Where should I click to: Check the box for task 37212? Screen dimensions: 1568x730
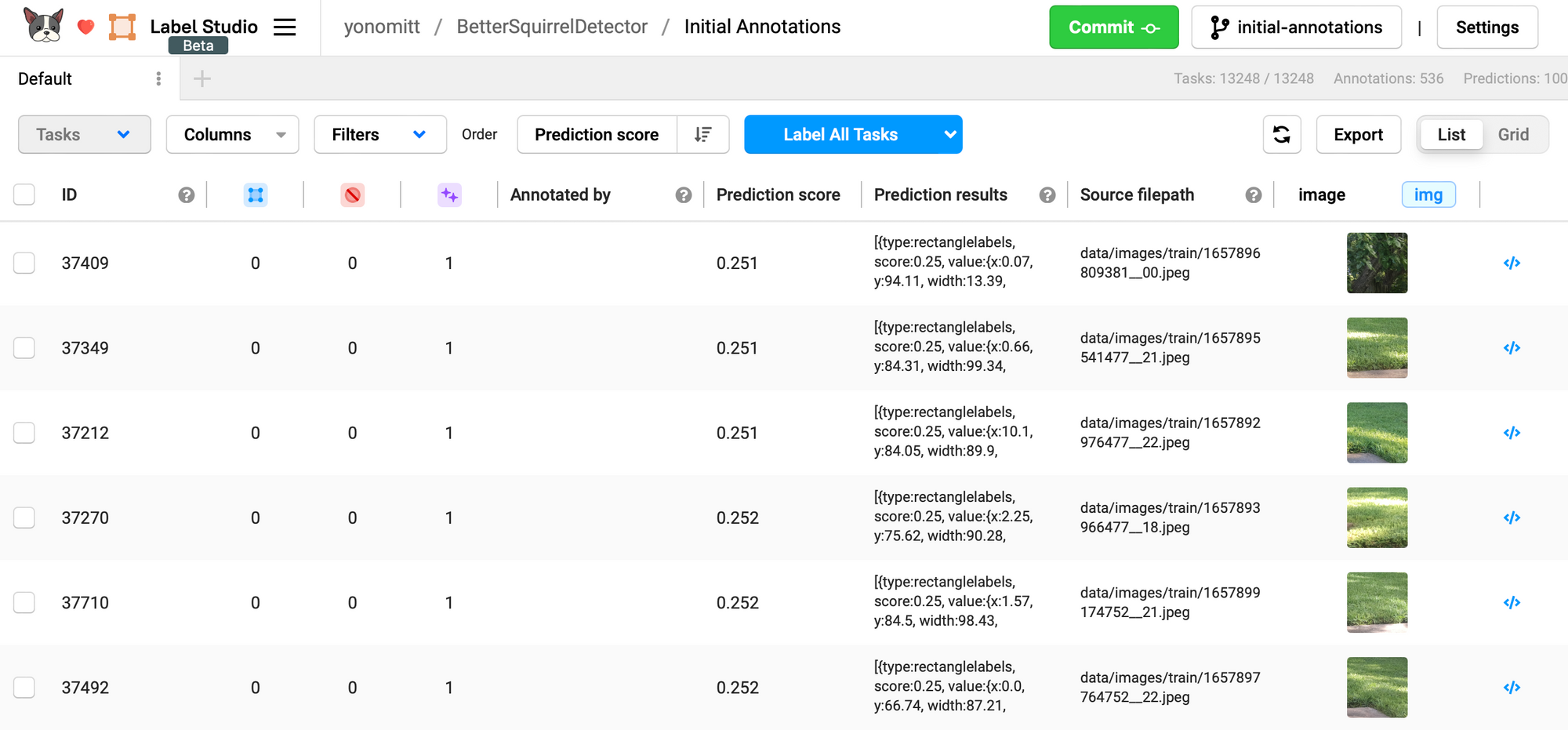tap(24, 433)
